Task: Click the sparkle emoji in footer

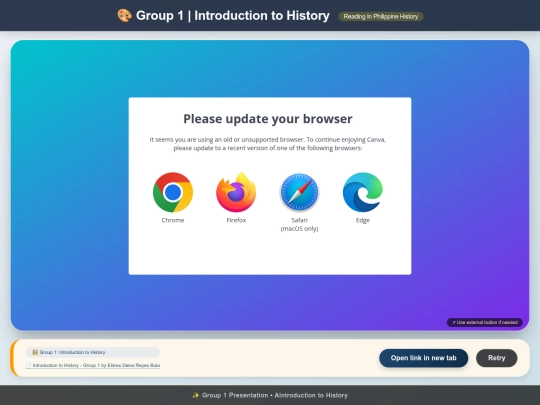Action: (196, 395)
